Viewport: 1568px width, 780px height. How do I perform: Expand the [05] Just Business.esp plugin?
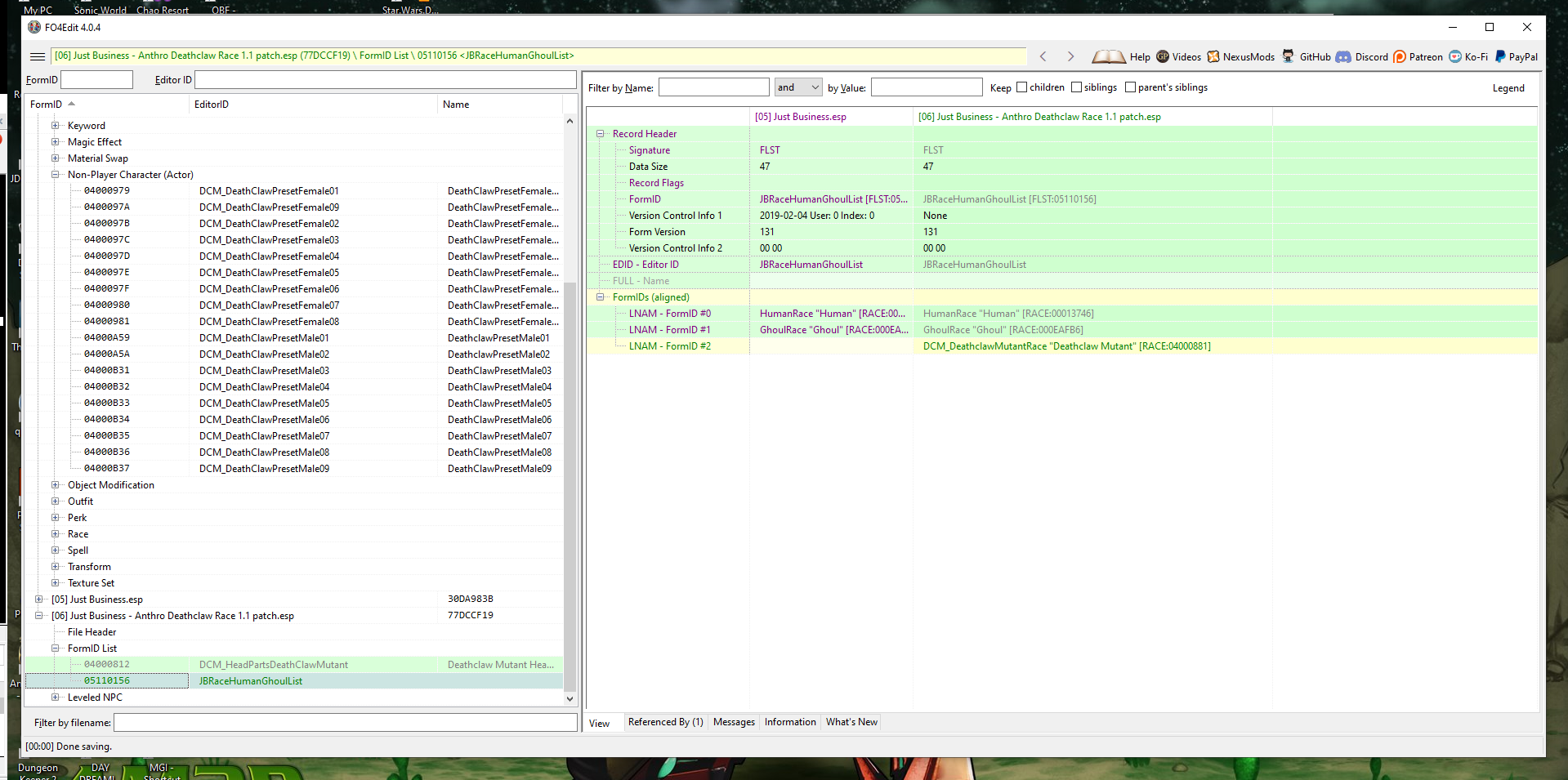coord(39,599)
